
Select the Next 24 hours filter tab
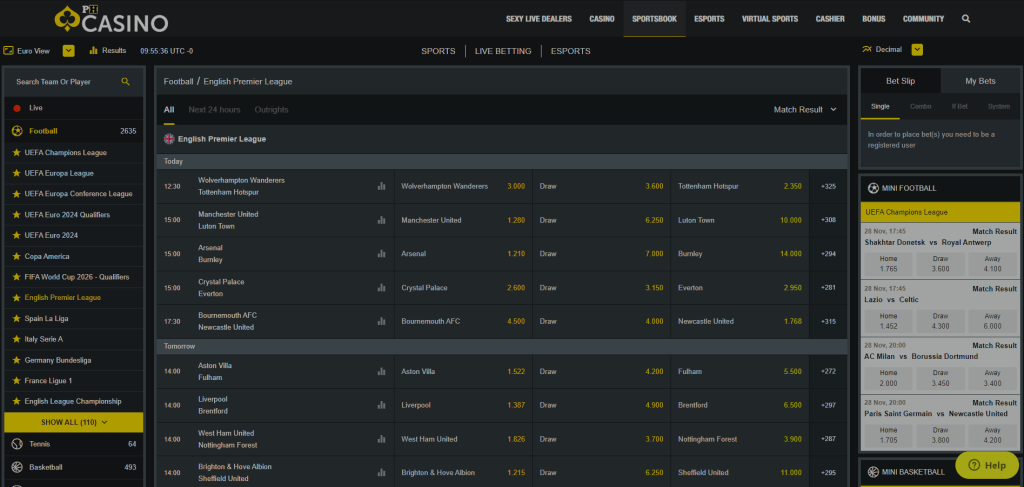tap(214, 110)
